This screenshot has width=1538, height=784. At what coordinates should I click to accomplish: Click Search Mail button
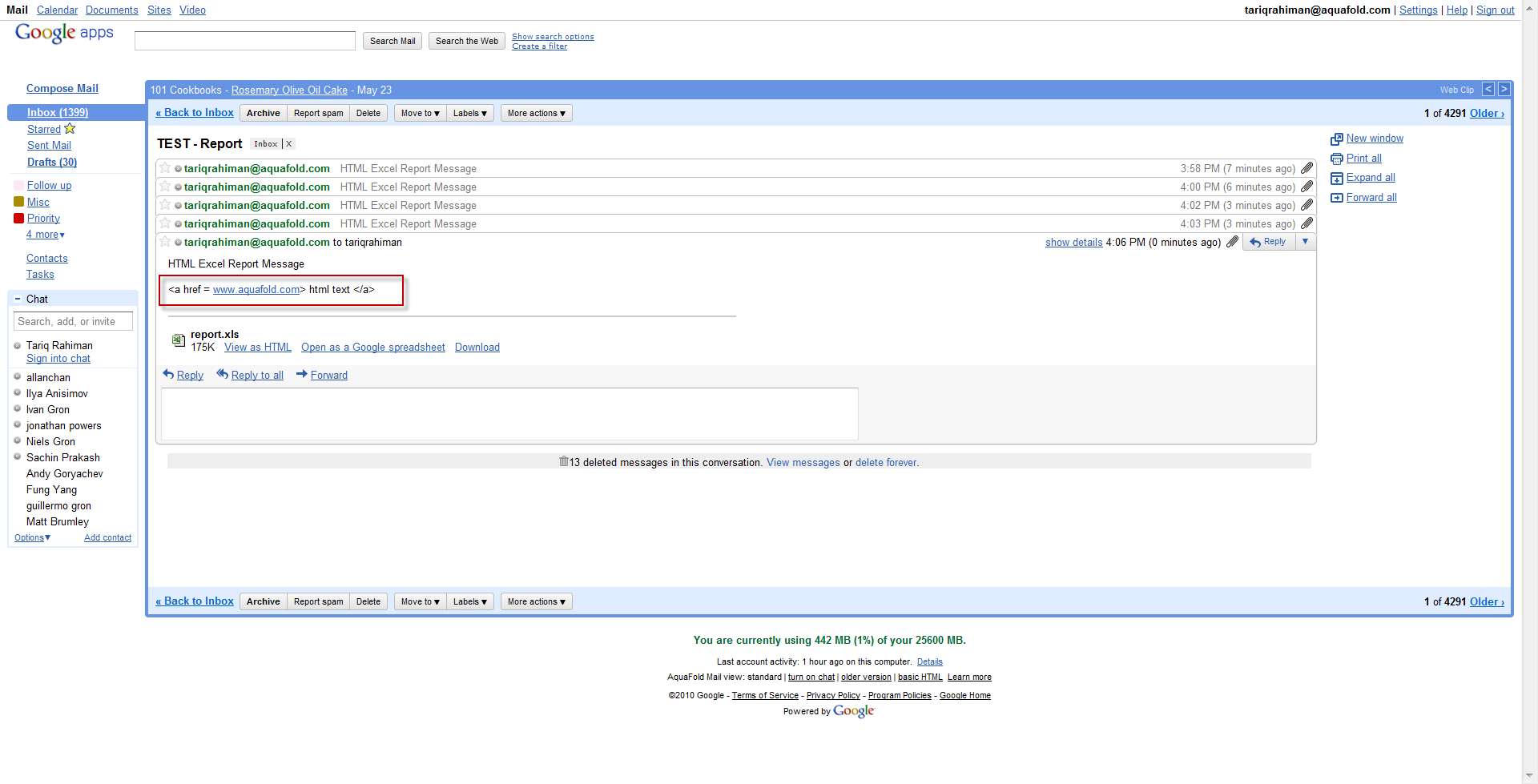[x=393, y=41]
